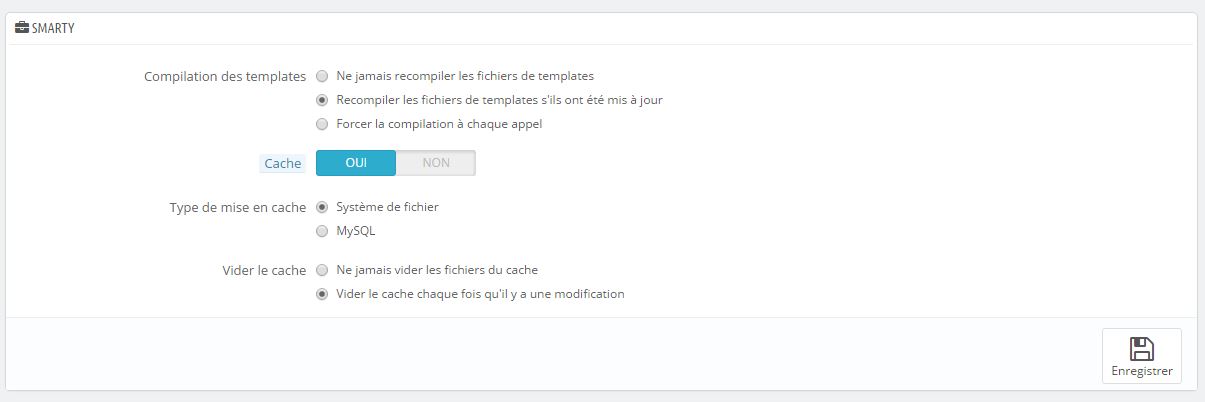1205x402 pixels.
Task: Click the 'Type de mise en cache' label
Action: pyautogui.click(x=238, y=207)
